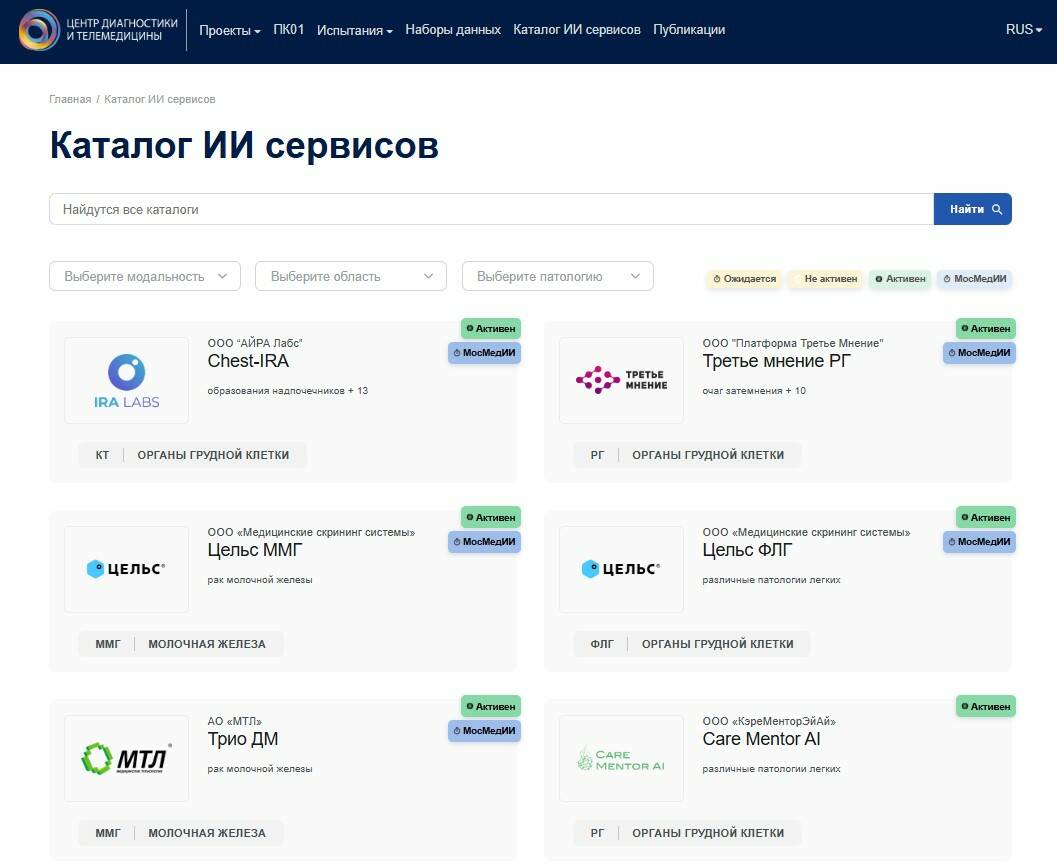This screenshot has width=1057, height=865.
Task: Click the Третье Мнение logo
Action: click(621, 380)
